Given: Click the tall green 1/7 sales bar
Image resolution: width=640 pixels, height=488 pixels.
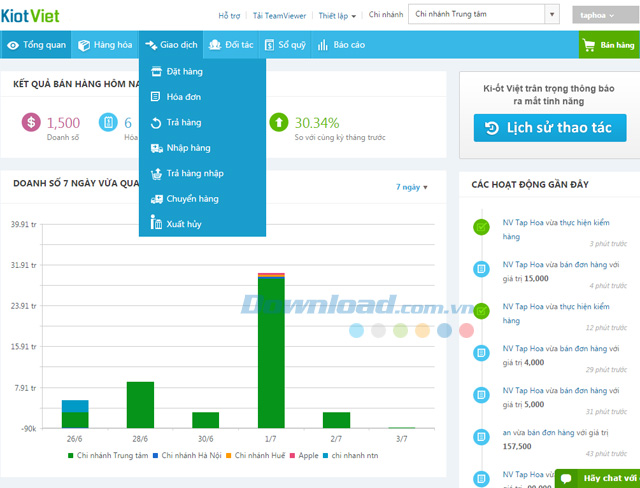Looking at the screenshot, I should pos(271,350).
